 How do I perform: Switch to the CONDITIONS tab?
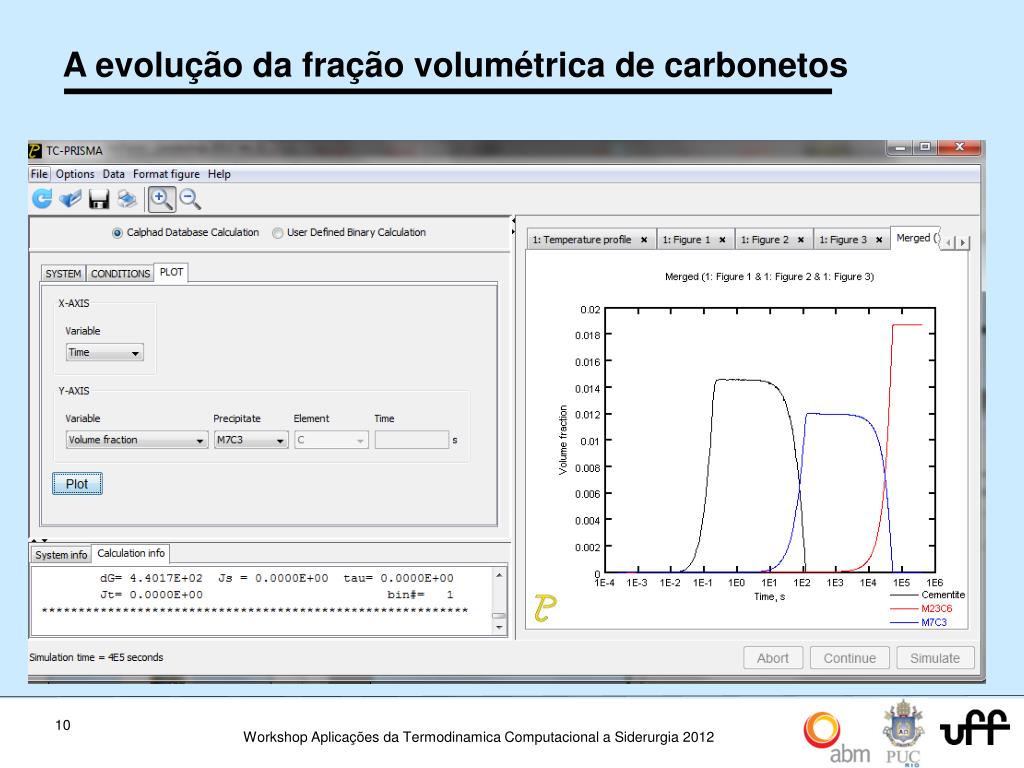pyautogui.click(x=120, y=274)
